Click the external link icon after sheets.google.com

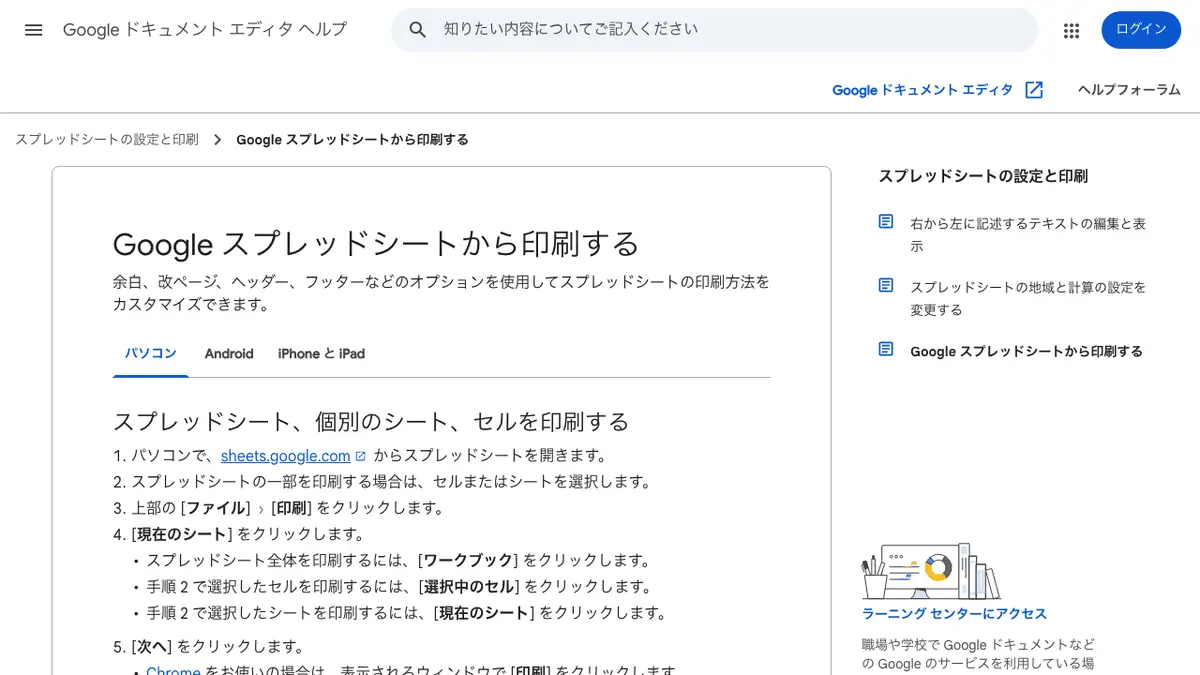click(361, 456)
